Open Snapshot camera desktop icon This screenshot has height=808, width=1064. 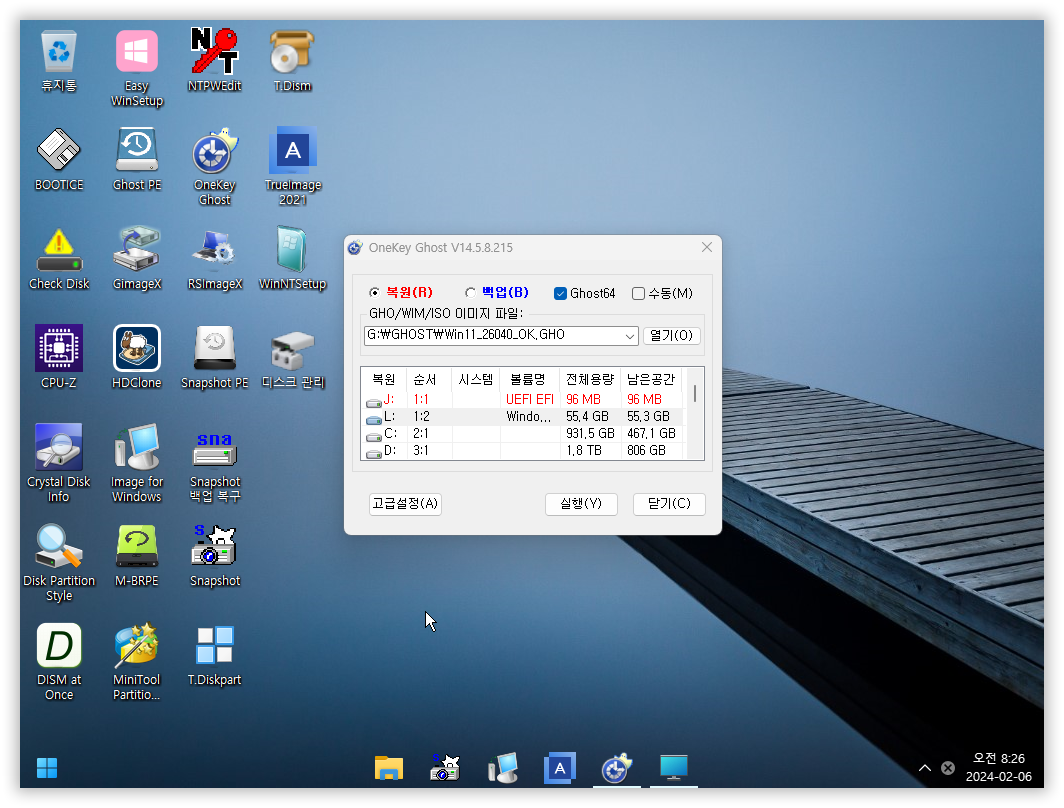(x=214, y=555)
